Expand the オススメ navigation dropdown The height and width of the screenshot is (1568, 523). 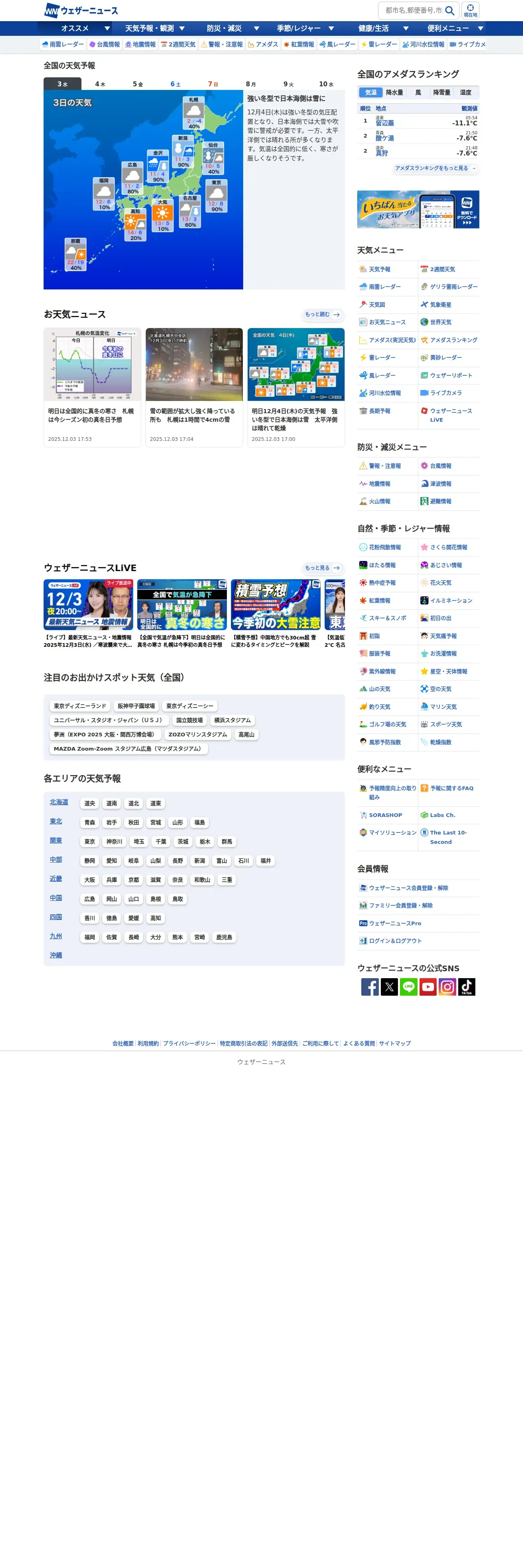75,28
